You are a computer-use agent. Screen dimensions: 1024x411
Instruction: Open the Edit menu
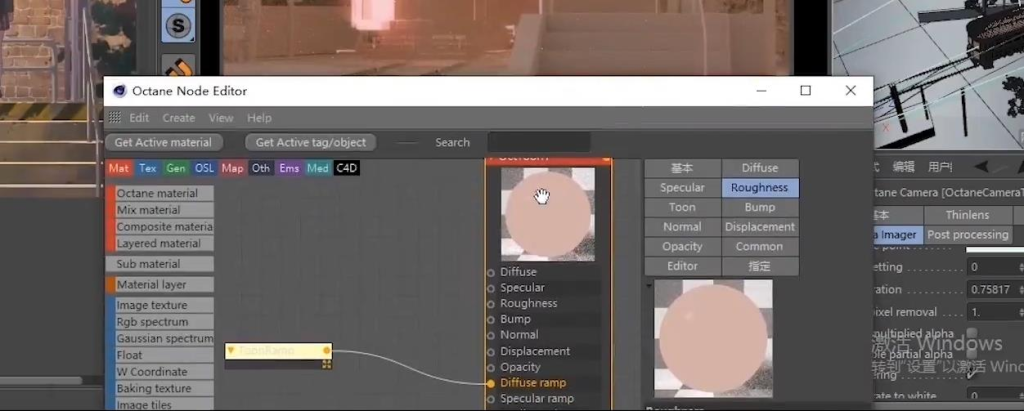139,118
